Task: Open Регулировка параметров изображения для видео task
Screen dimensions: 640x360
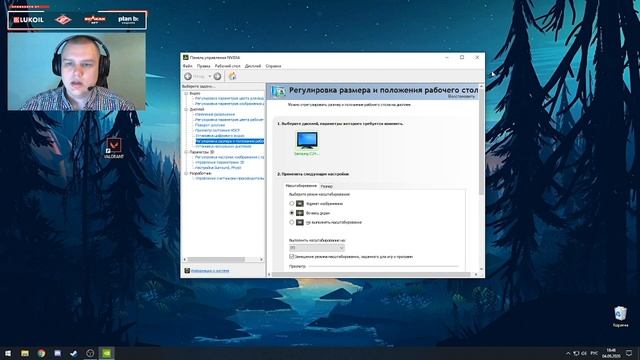Action: tap(229, 104)
